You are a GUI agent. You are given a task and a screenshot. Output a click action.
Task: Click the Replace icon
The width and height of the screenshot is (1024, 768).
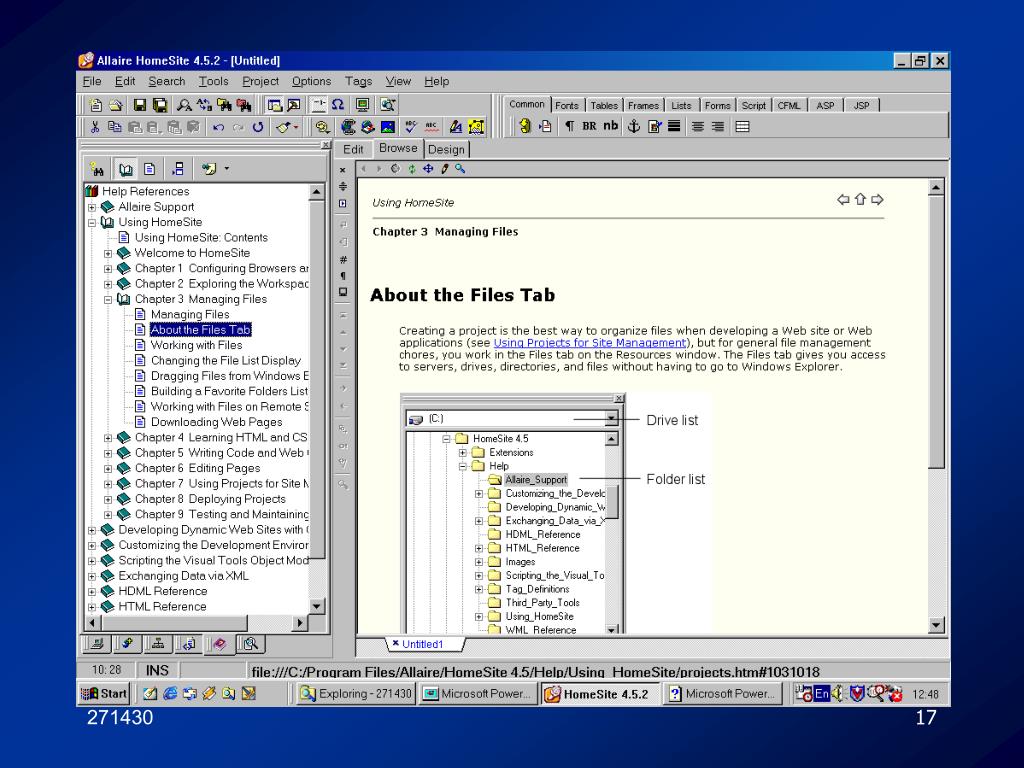point(204,104)
